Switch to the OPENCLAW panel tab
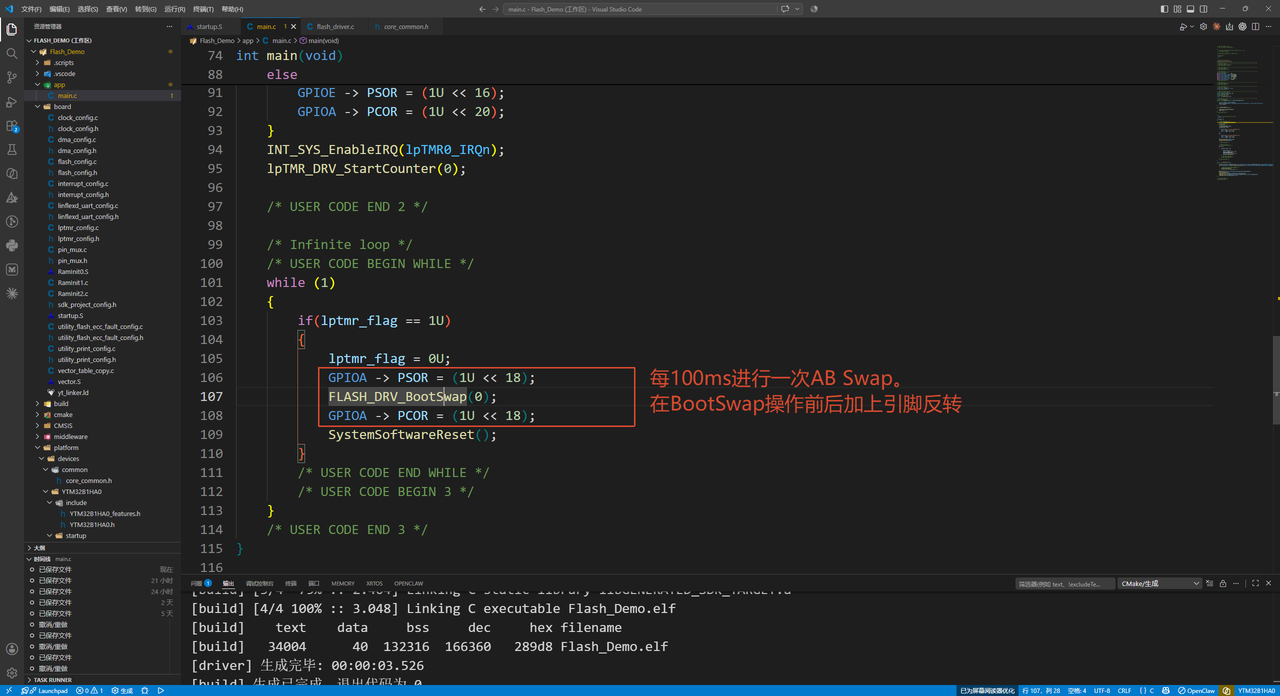 coord(409,583)
